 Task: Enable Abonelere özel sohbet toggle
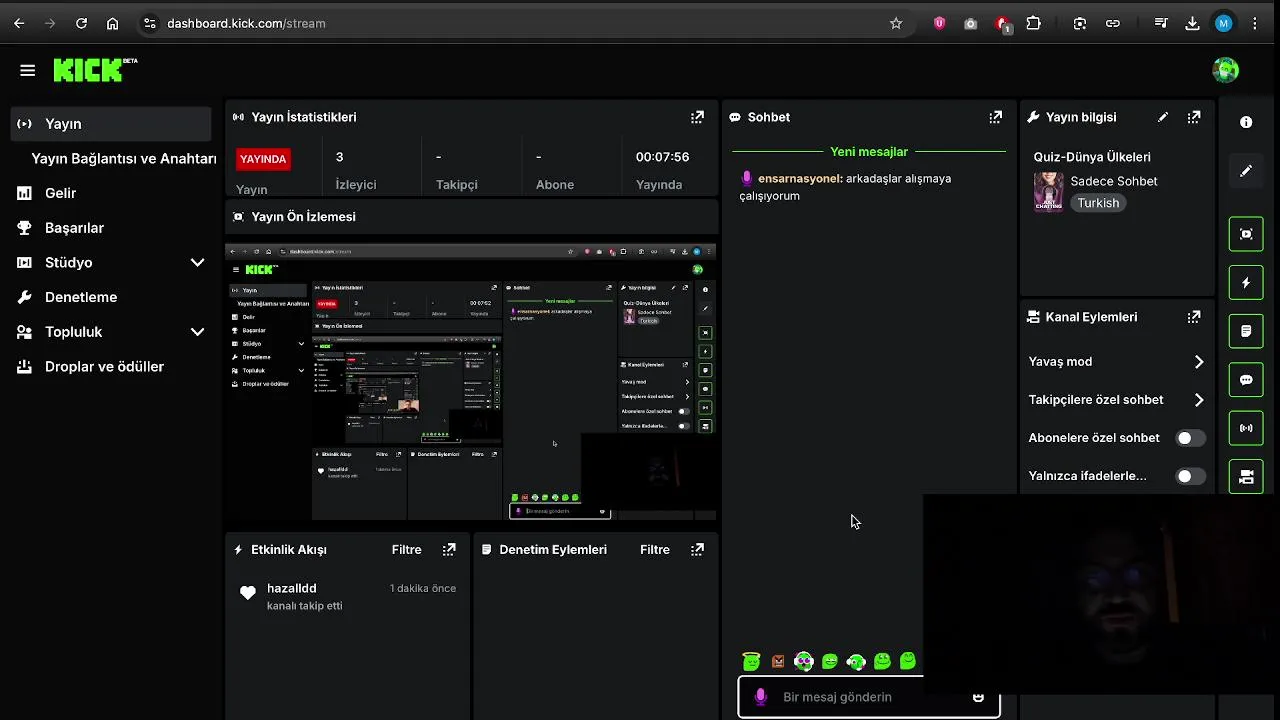tap(1190, 438)
